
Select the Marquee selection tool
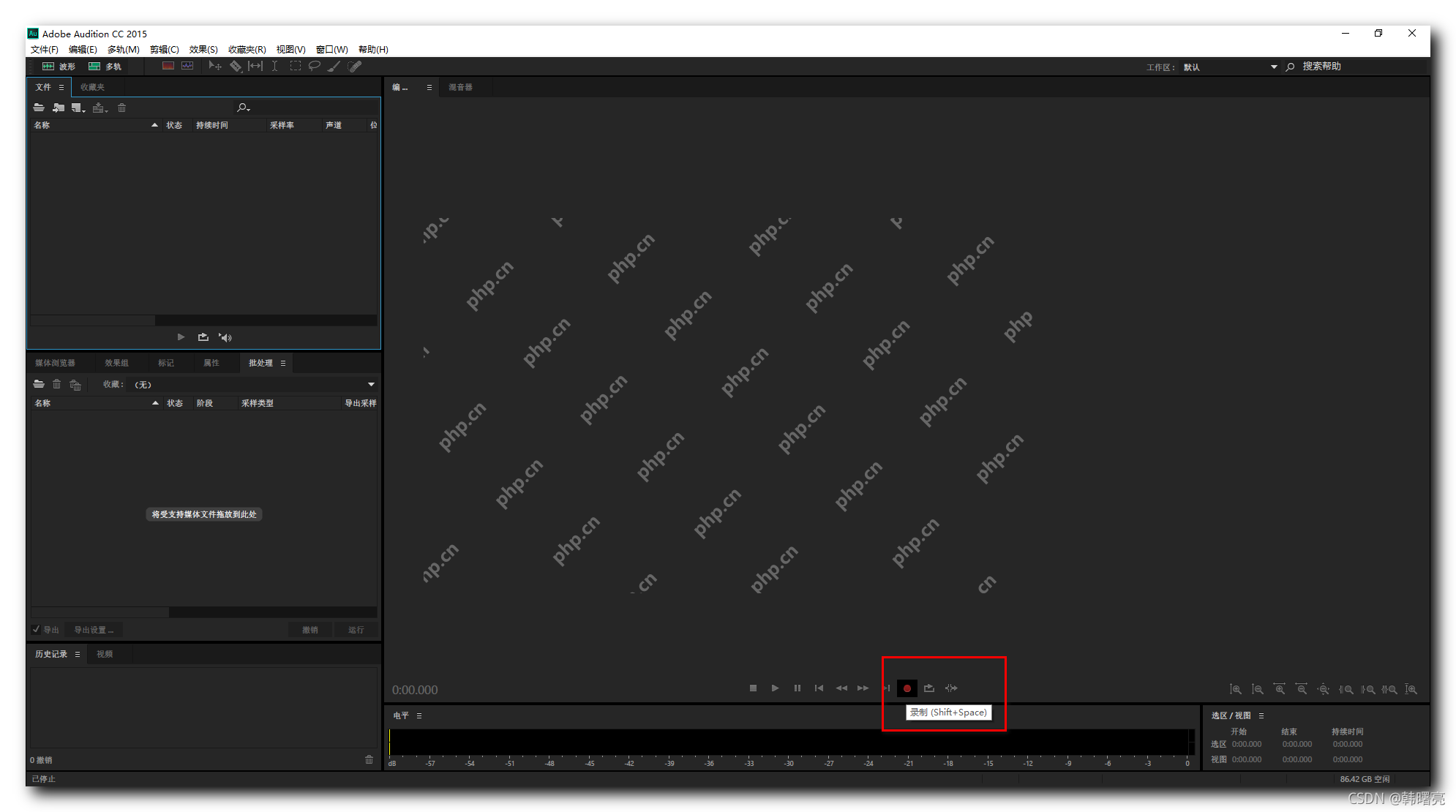[x=295, y=66]
